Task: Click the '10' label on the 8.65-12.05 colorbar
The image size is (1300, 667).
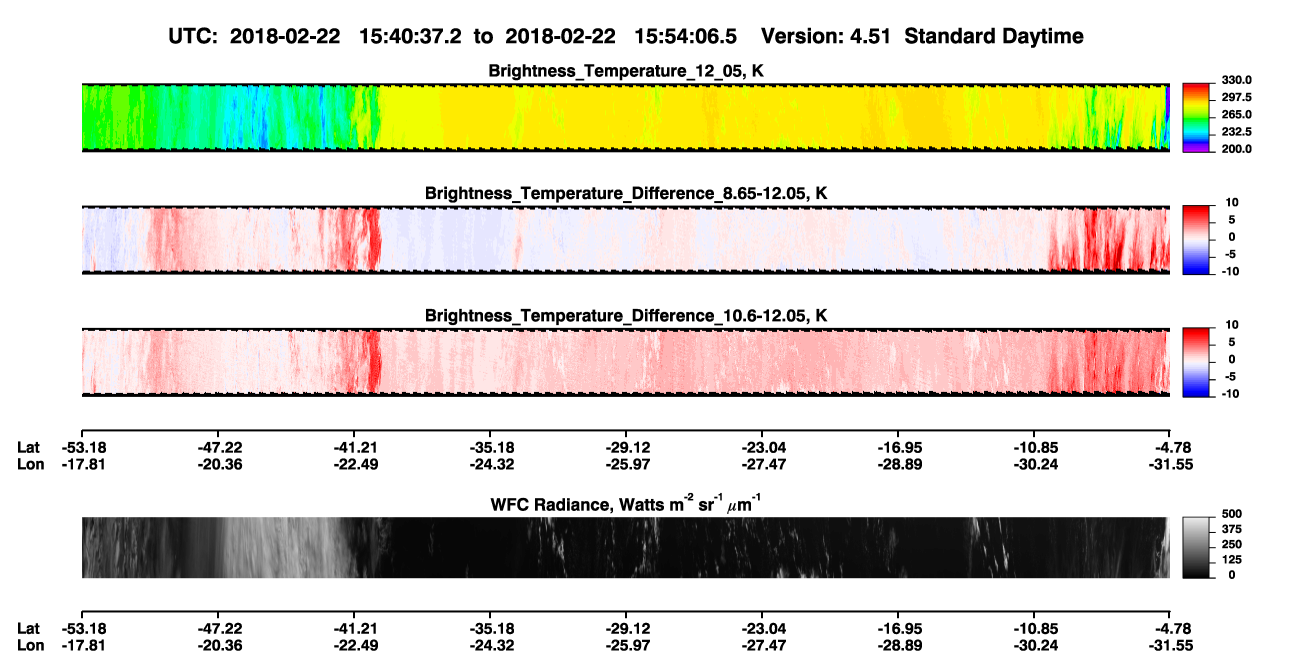Action: (x=1232, y=202)
